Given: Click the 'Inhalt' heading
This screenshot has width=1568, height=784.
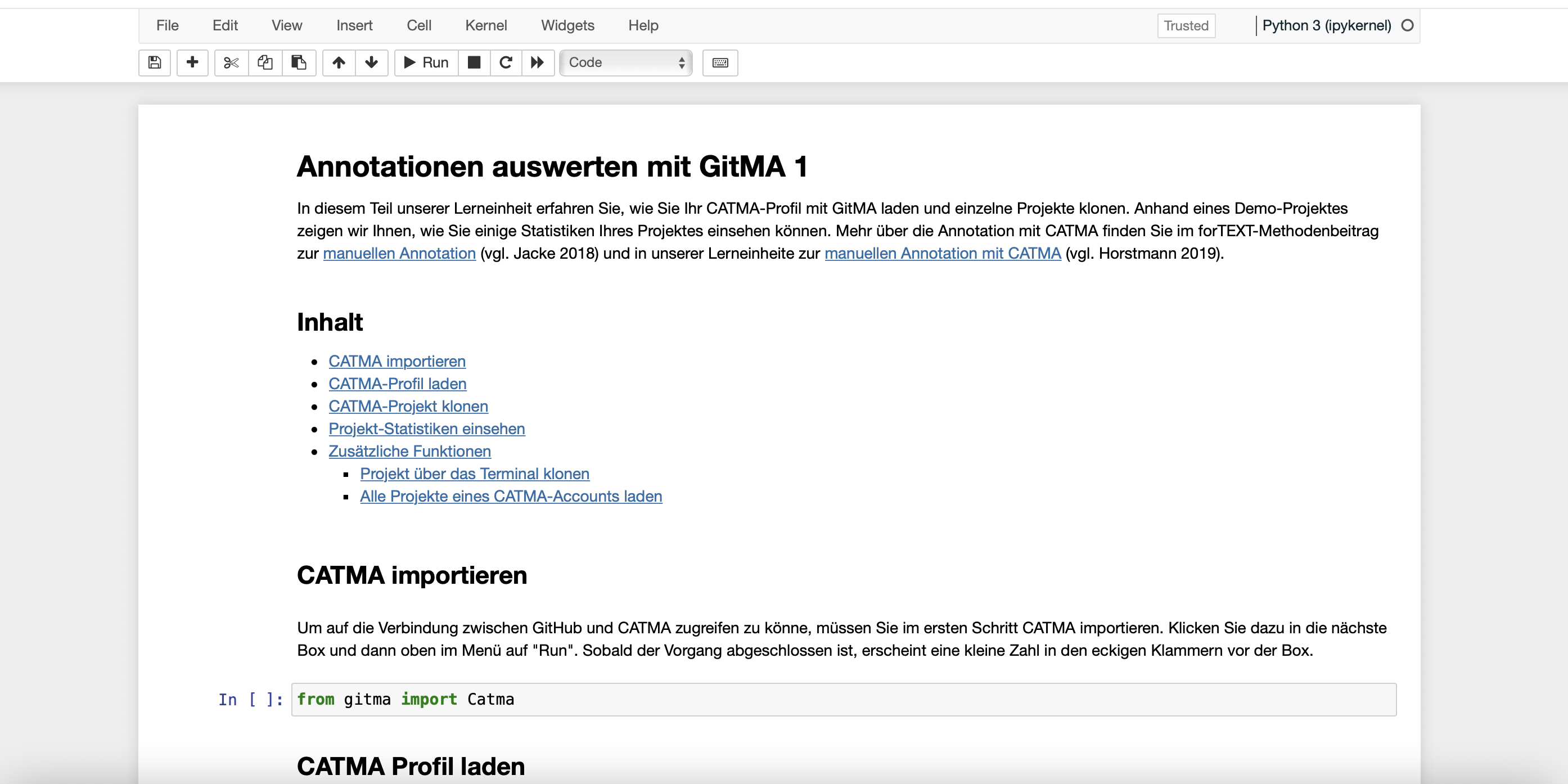Looking at the screenshot, I should (330, 322).
